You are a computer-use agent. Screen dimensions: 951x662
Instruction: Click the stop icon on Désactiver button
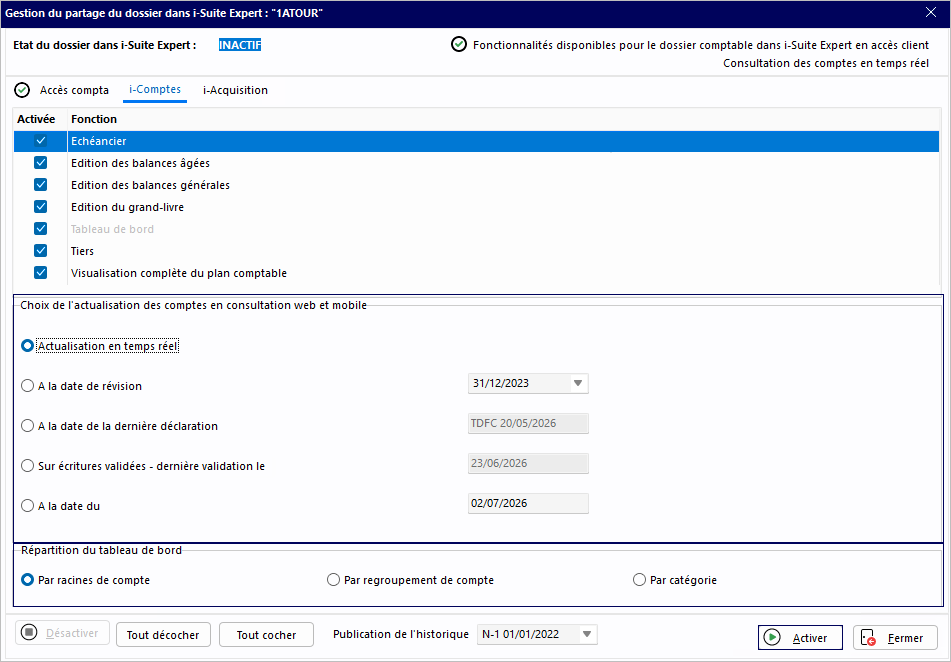click(29, 632)
